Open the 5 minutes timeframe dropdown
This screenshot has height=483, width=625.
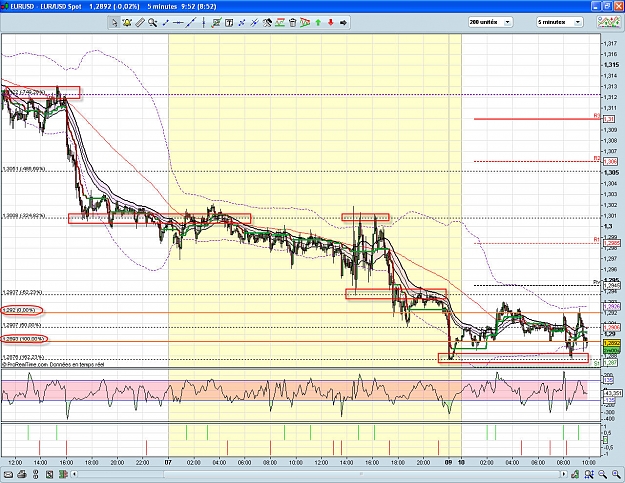pyautogui.click(x=560, y=22)
